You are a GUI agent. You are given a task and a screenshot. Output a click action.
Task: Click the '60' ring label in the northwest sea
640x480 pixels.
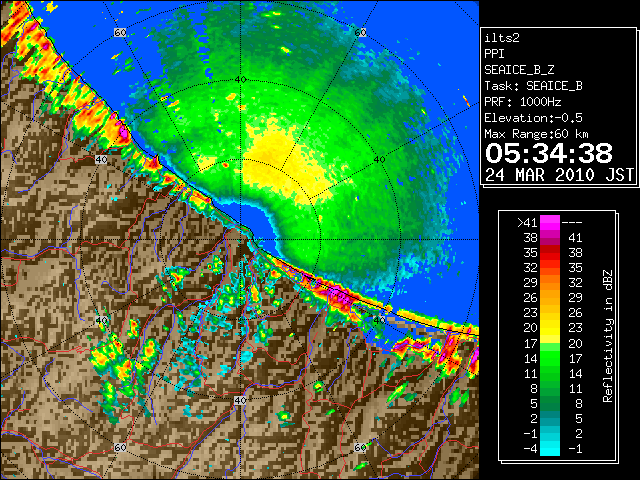(x=120, y=32)
